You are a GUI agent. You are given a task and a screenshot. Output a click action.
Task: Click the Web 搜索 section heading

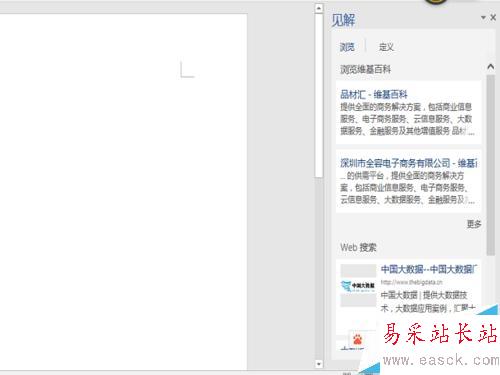358,248
